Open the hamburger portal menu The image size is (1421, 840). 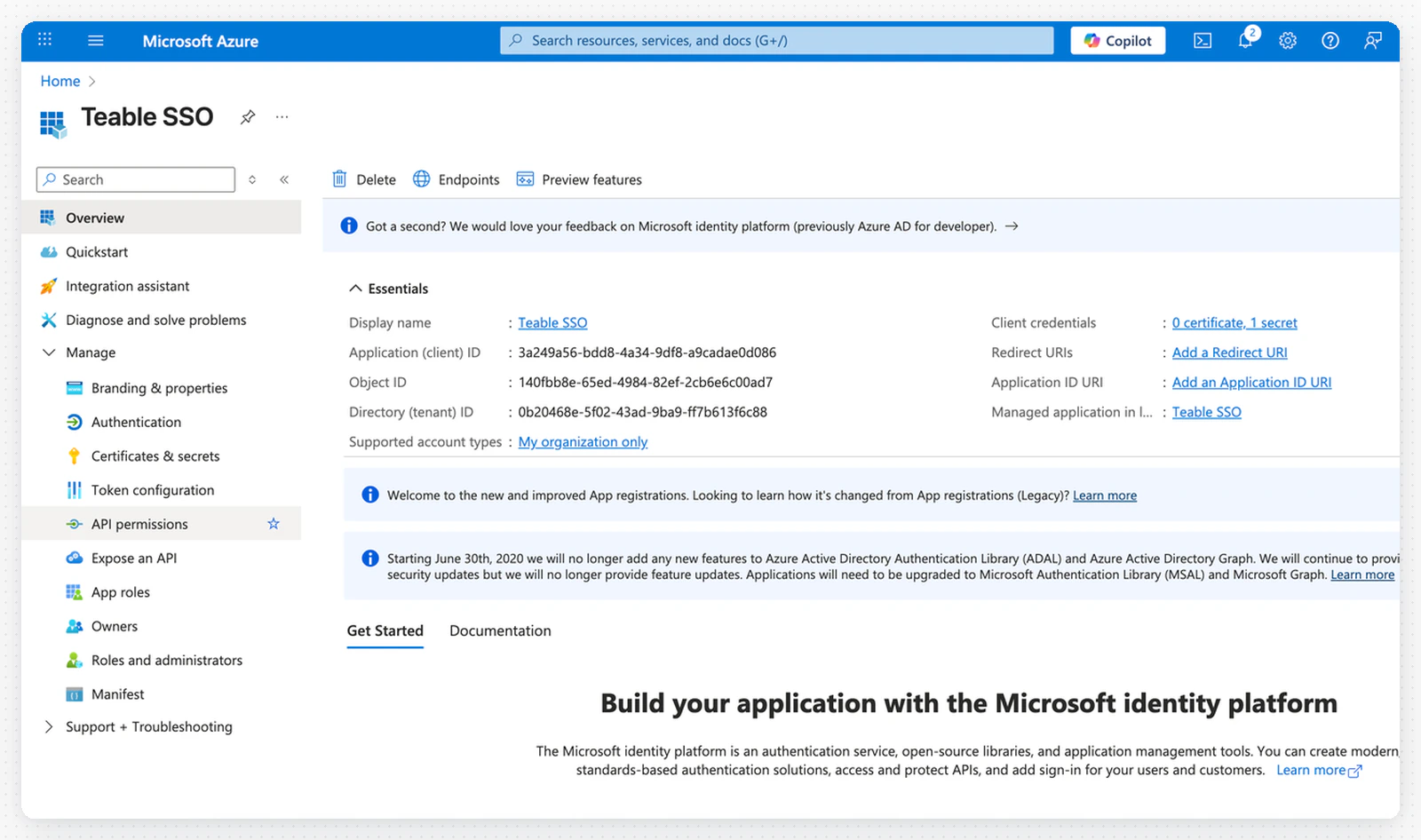point(96,40)
